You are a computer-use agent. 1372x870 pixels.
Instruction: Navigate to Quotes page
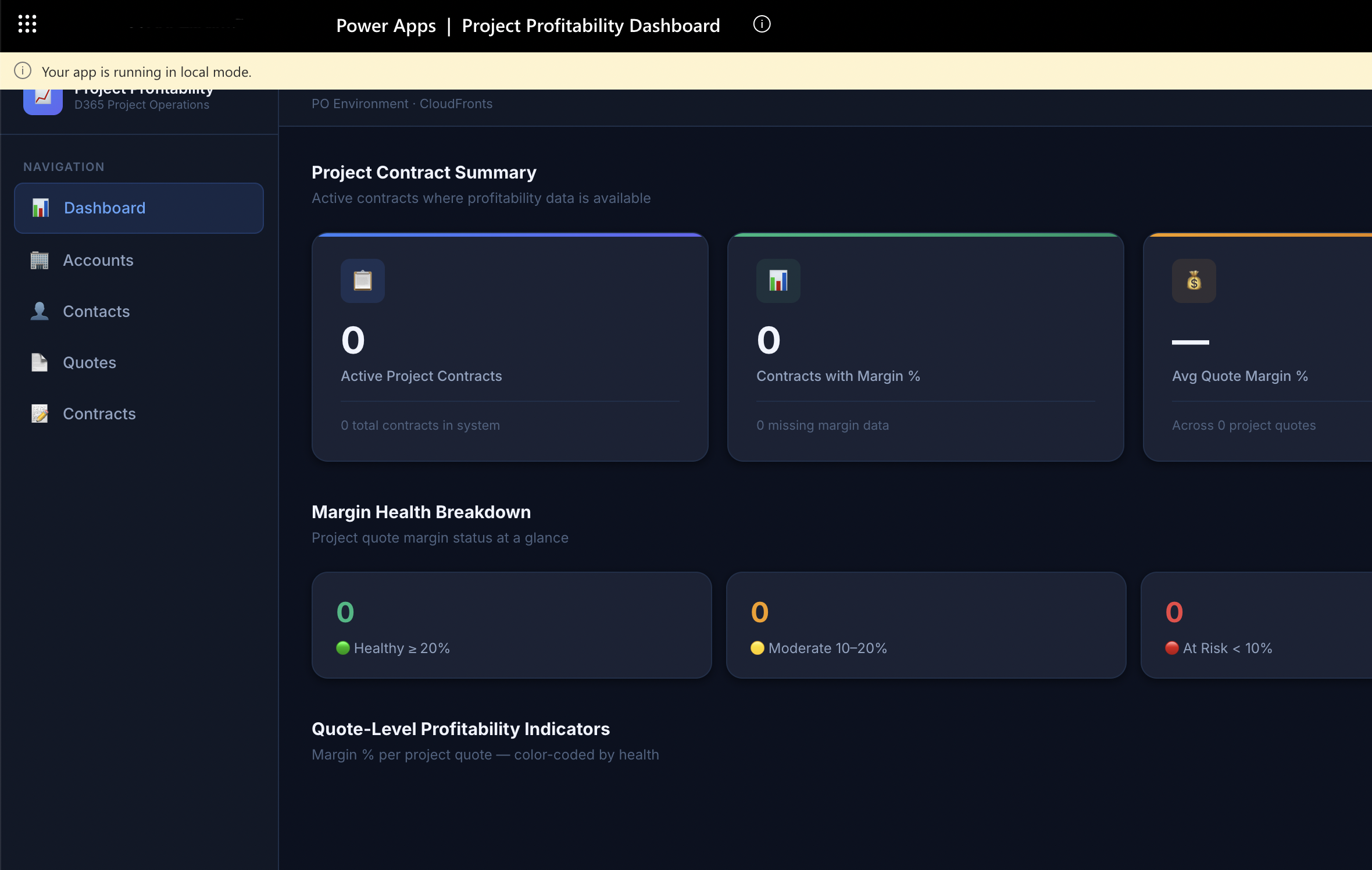[139, 362]
